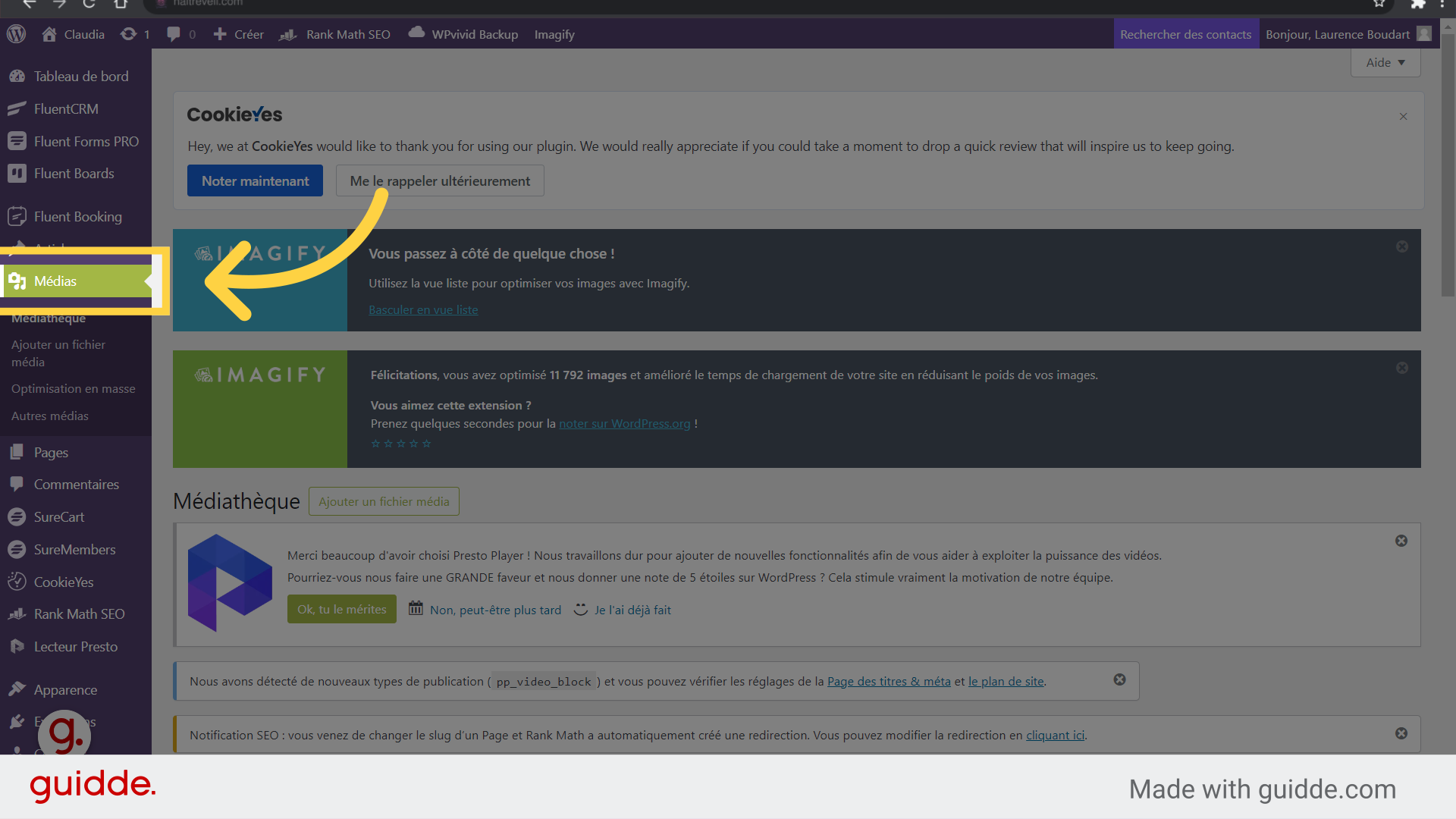The height and width of the screenshot is (819, 1456).
Task: Open the browser extensions puzzle icon
Action: point(1417,4)
